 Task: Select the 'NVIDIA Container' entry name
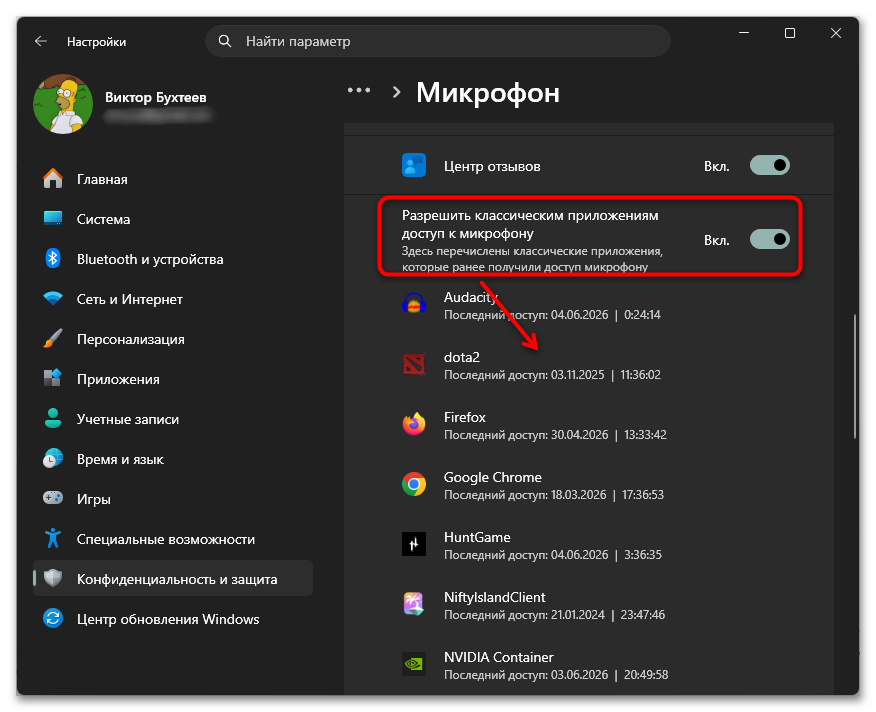(x=498, y=657)
